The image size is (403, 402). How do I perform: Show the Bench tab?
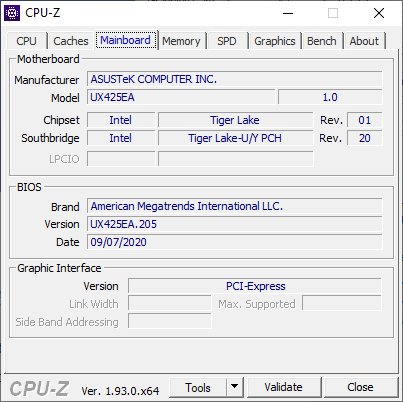pyautogui.click(x=322, y=41)
